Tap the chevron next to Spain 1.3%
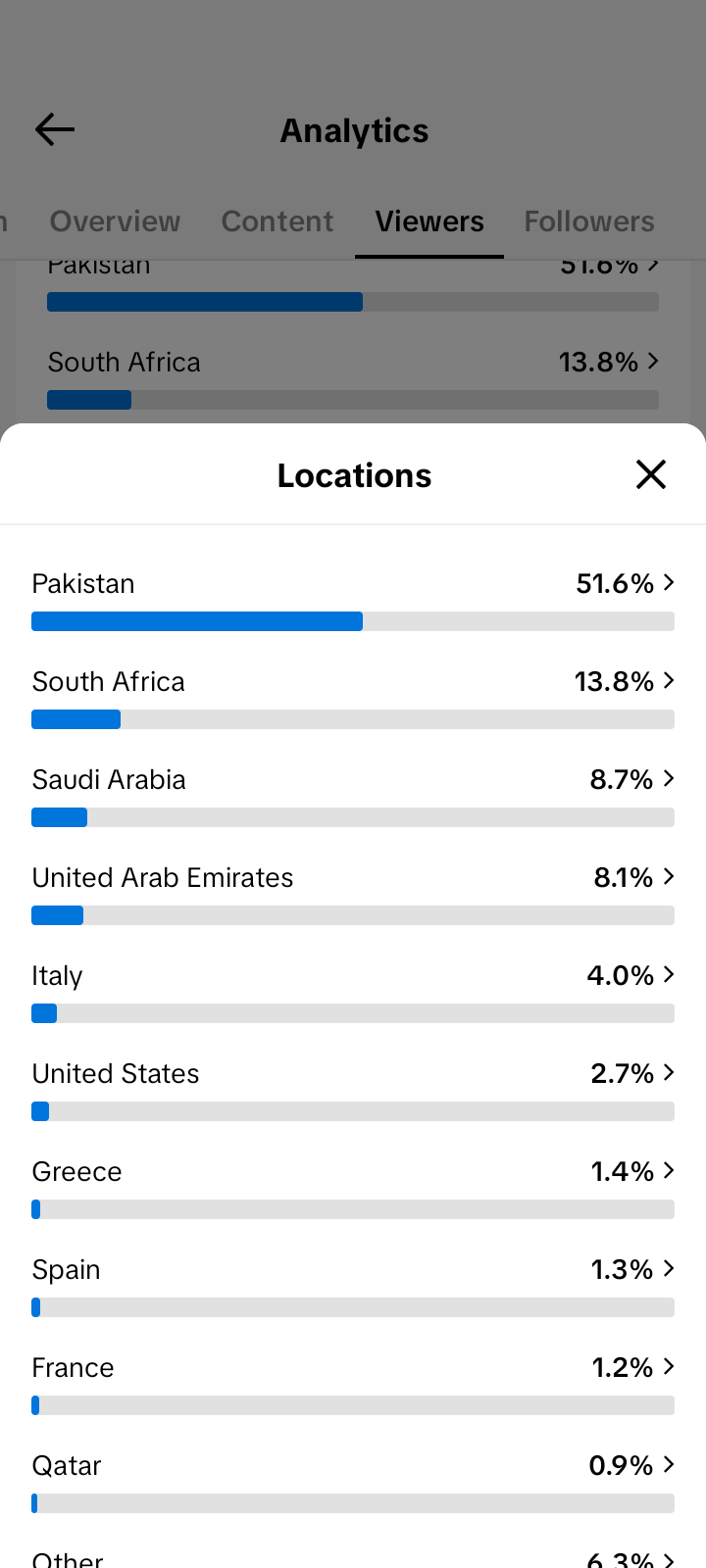Screen dimensions: 706x1568 tap(669, 1268)
